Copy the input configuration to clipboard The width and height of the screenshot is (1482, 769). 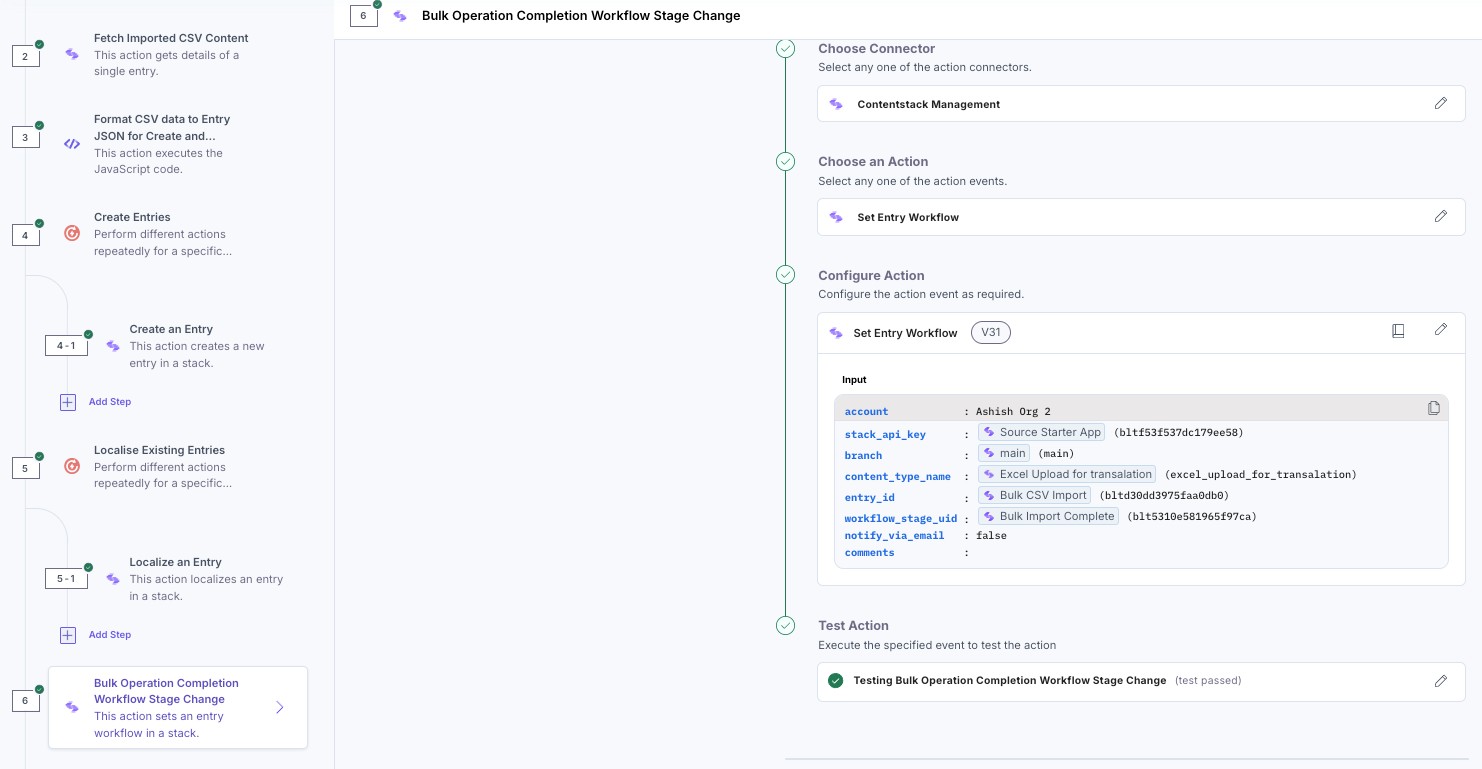1433,408
